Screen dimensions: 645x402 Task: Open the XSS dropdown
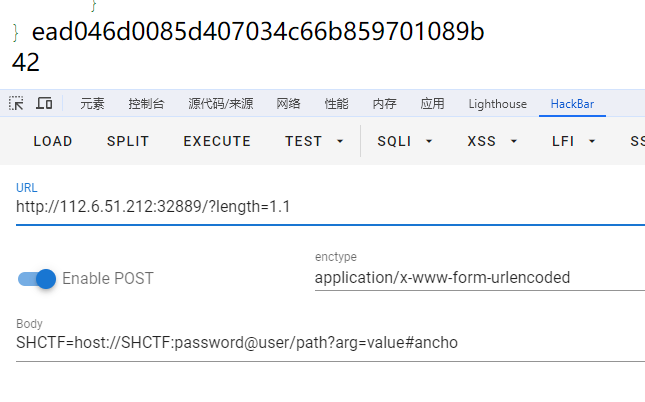[x=492, y=141]
